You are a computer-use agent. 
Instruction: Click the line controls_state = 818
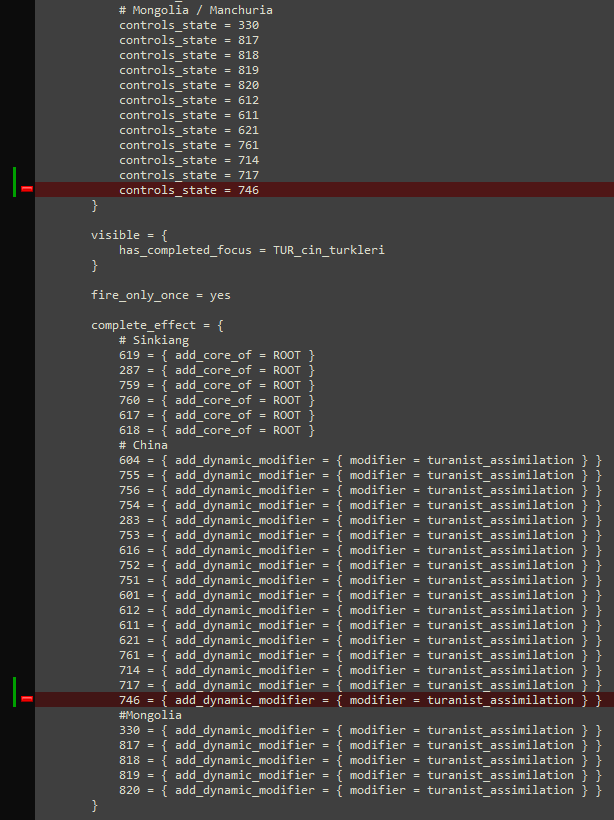tap(189, 55)
